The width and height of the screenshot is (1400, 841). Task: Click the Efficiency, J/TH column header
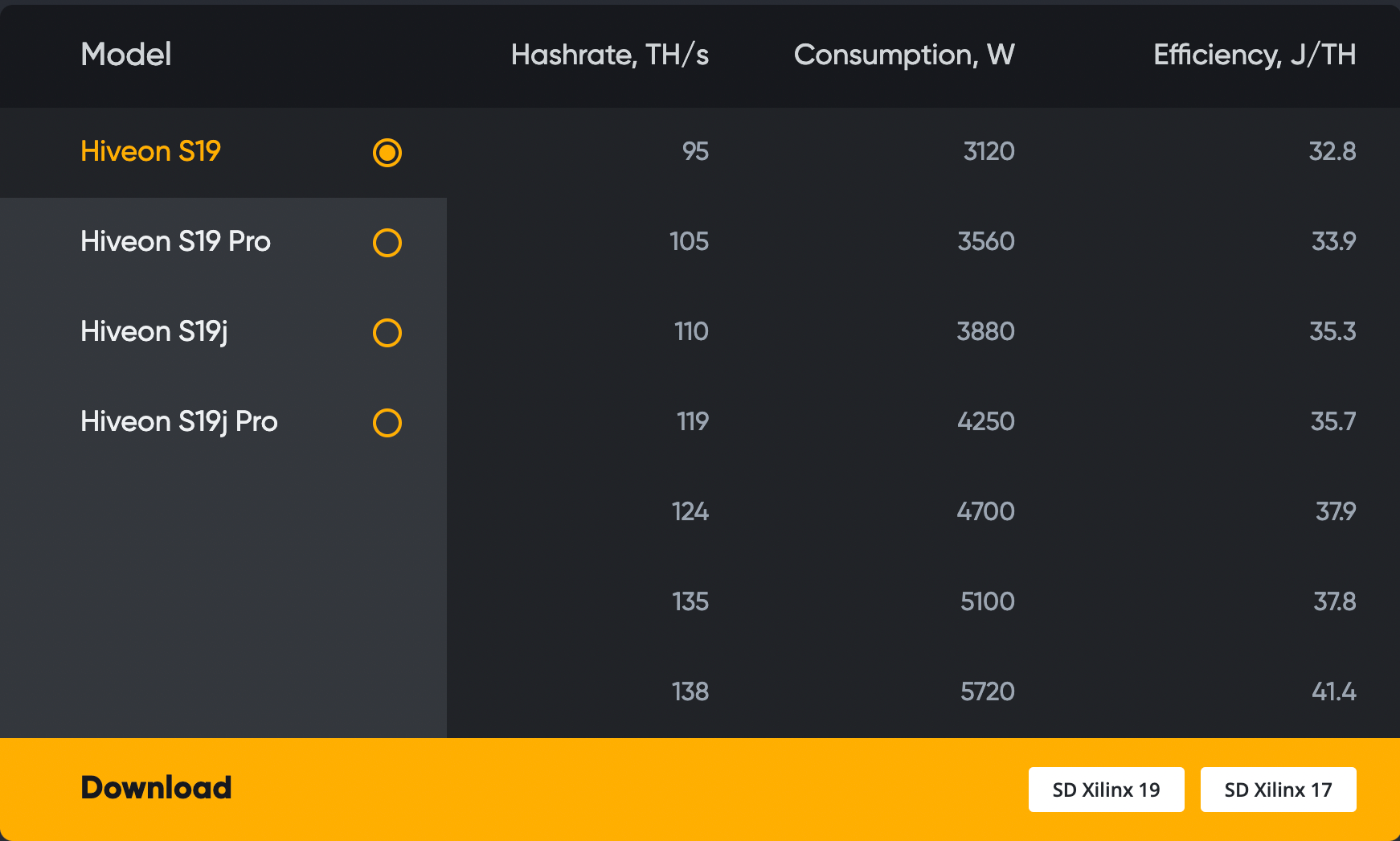coord(1255,55)
